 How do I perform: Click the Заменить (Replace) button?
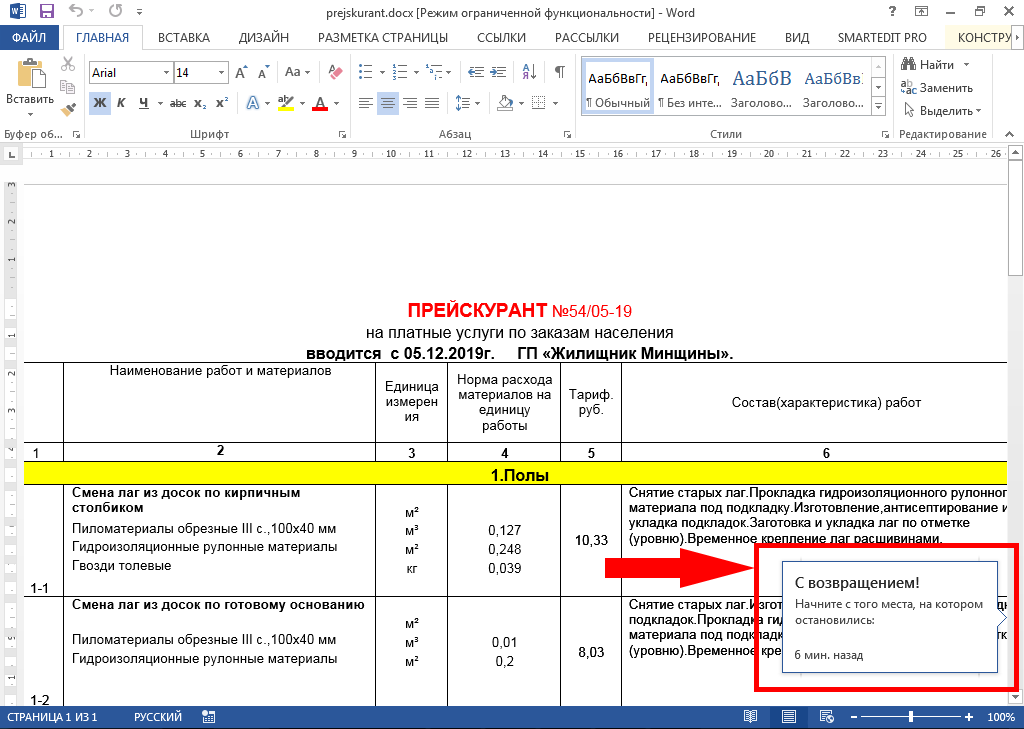(937, 88)
